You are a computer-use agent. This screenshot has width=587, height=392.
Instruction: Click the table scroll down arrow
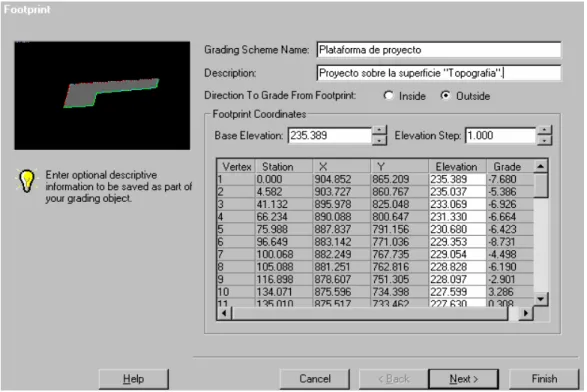pos(541,299)
